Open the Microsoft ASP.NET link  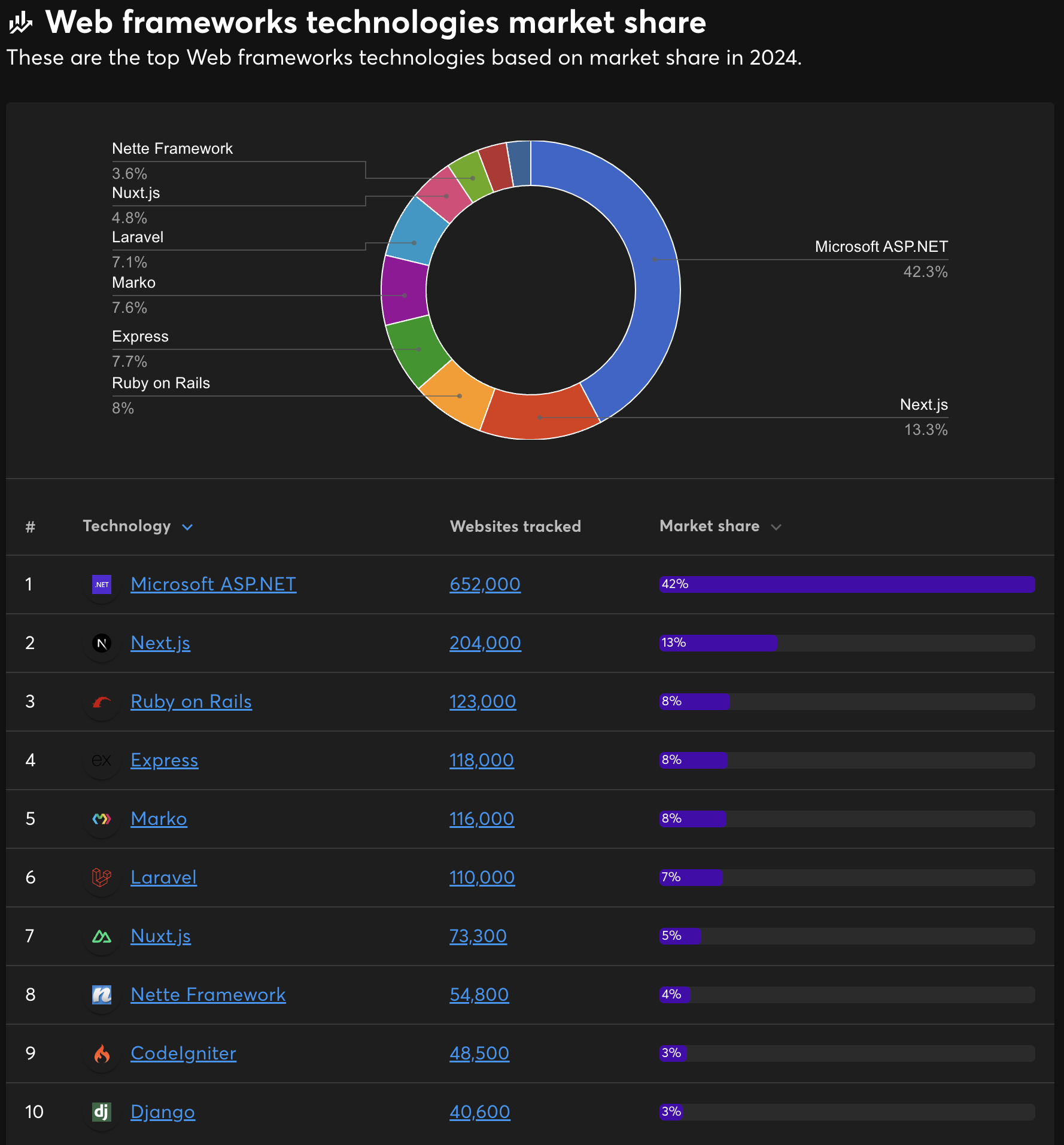point(214,584)
